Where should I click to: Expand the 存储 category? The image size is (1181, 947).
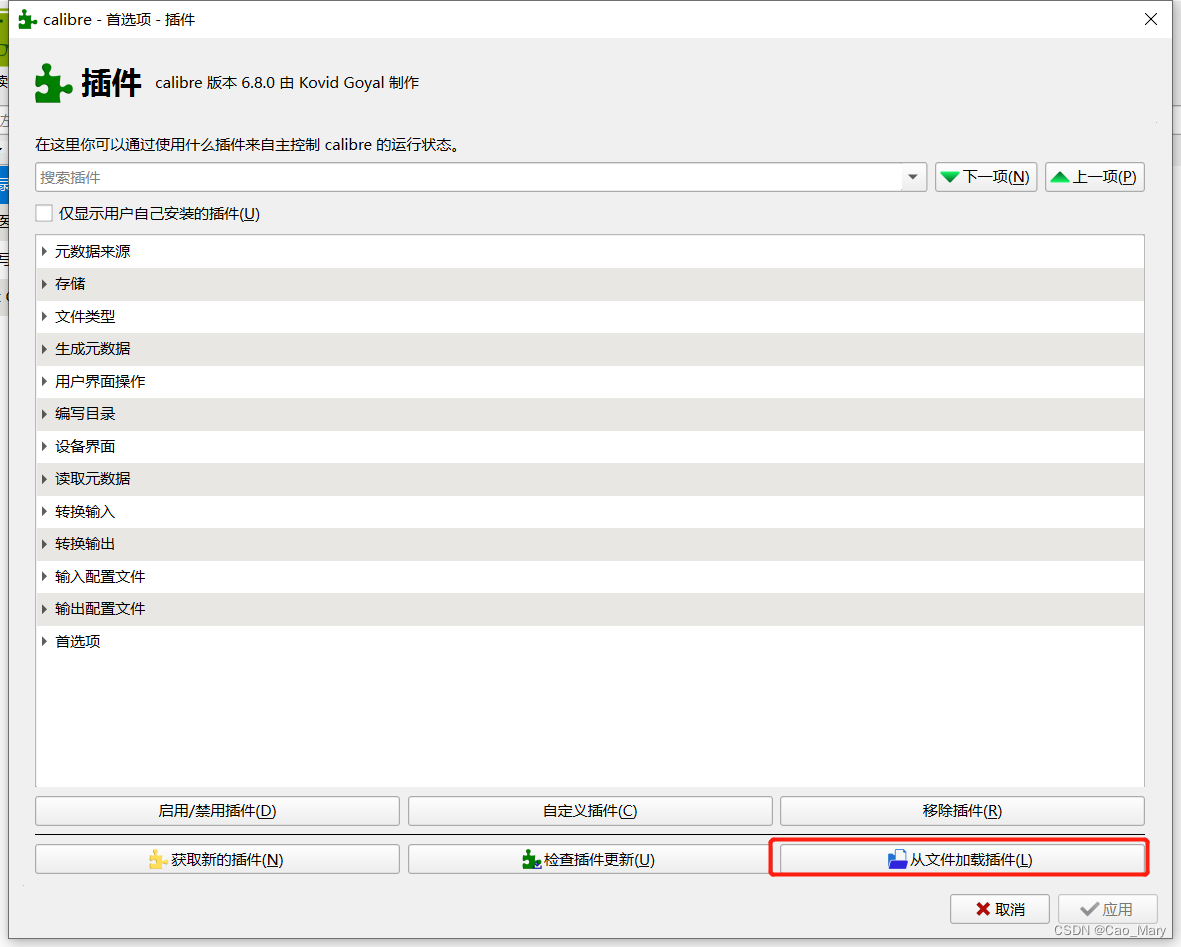pyautogui.click(x=44, y=283)
